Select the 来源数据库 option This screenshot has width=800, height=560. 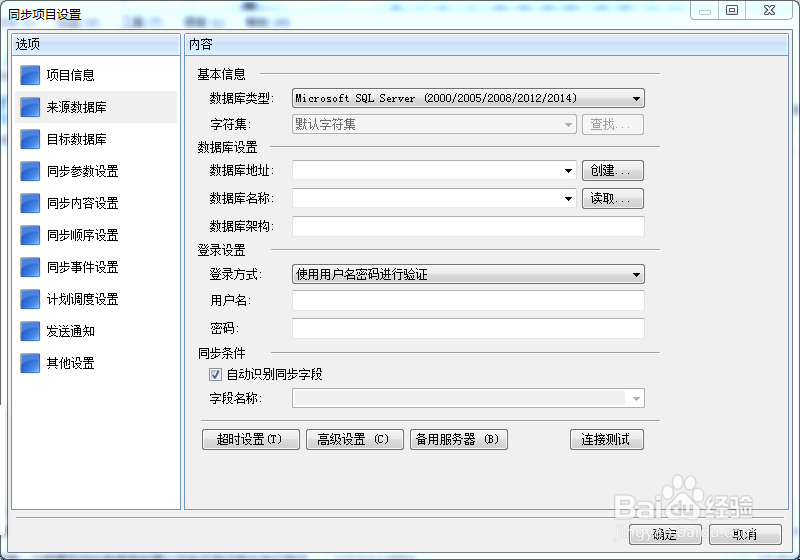(96, 107)
